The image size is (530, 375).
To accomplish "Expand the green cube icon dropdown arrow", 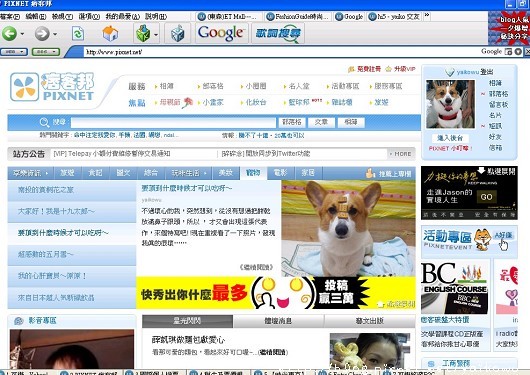I will [x=156, y=34].
